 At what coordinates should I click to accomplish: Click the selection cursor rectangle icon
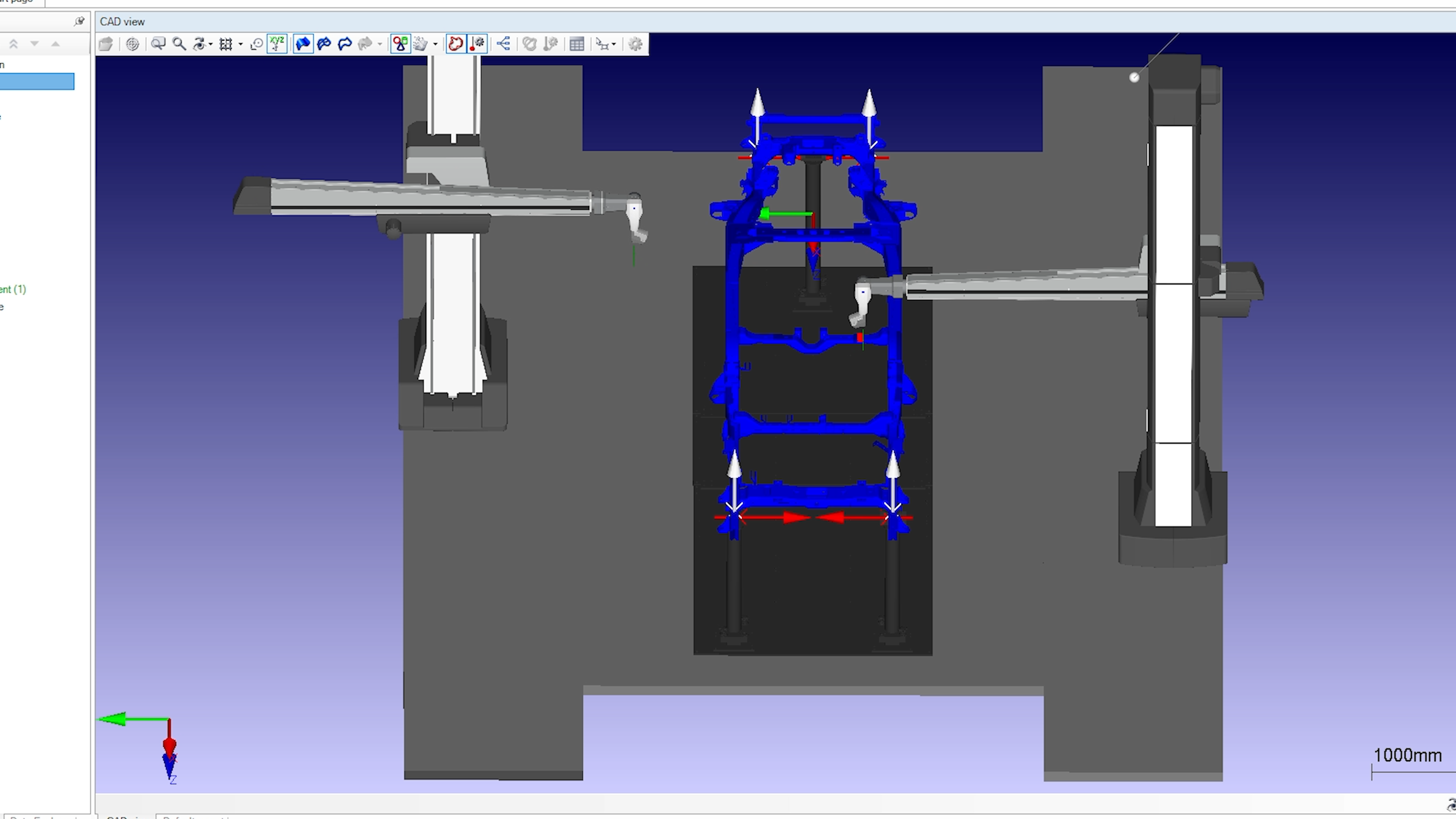[602, 44]
